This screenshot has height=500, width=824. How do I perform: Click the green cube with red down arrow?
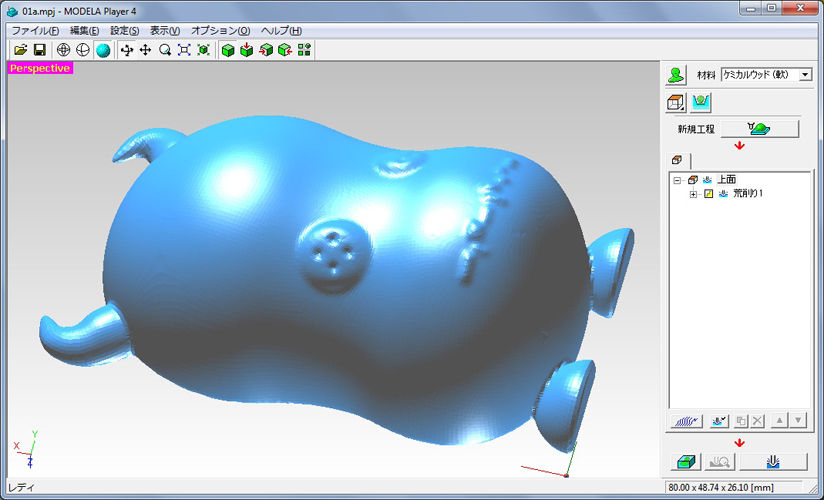tap(246, 50)
